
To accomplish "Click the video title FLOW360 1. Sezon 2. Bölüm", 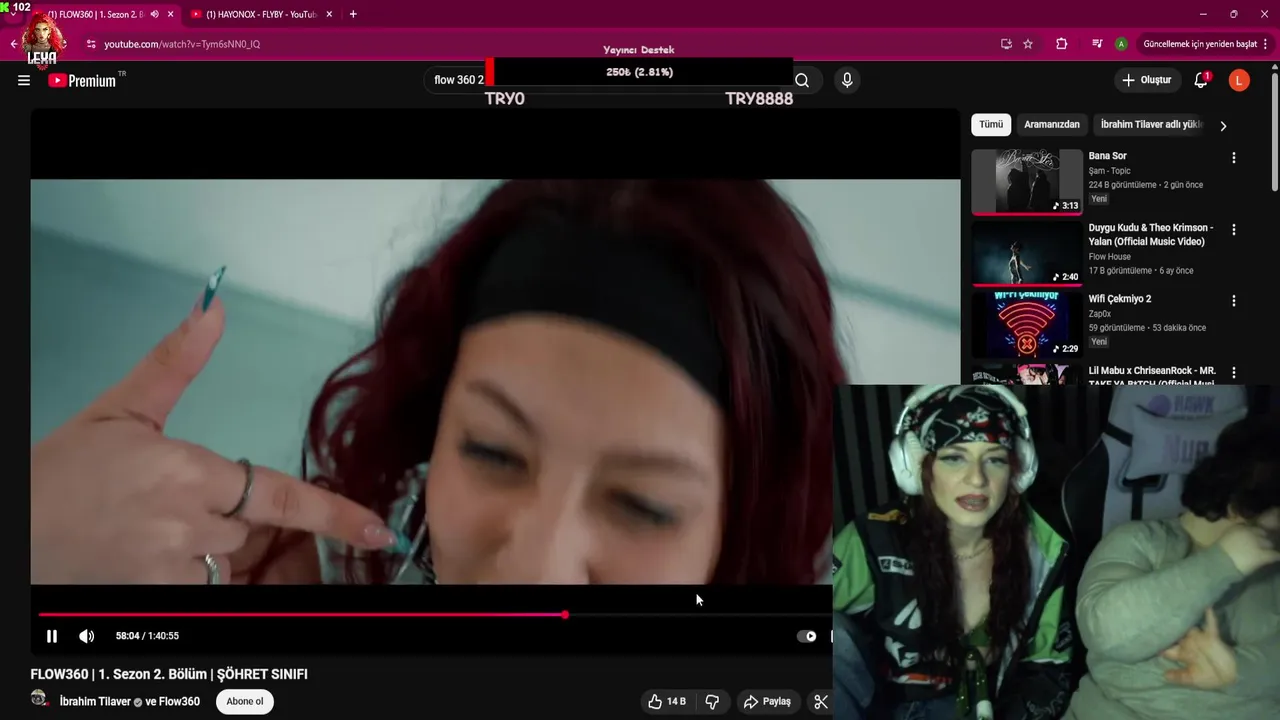I will click(x=169, y=674).
